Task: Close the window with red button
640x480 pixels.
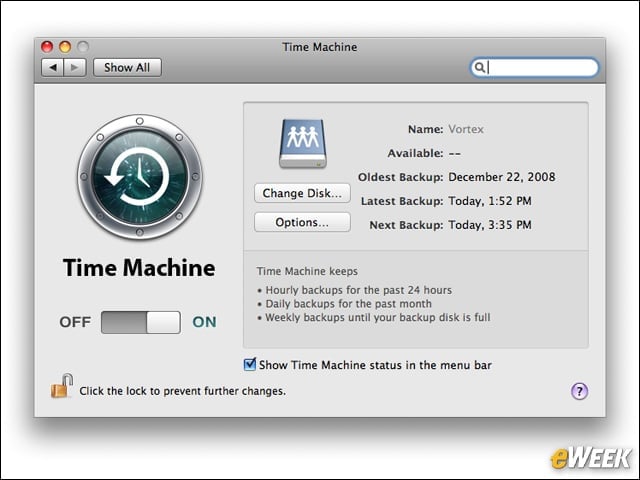Action: point(47,47)
